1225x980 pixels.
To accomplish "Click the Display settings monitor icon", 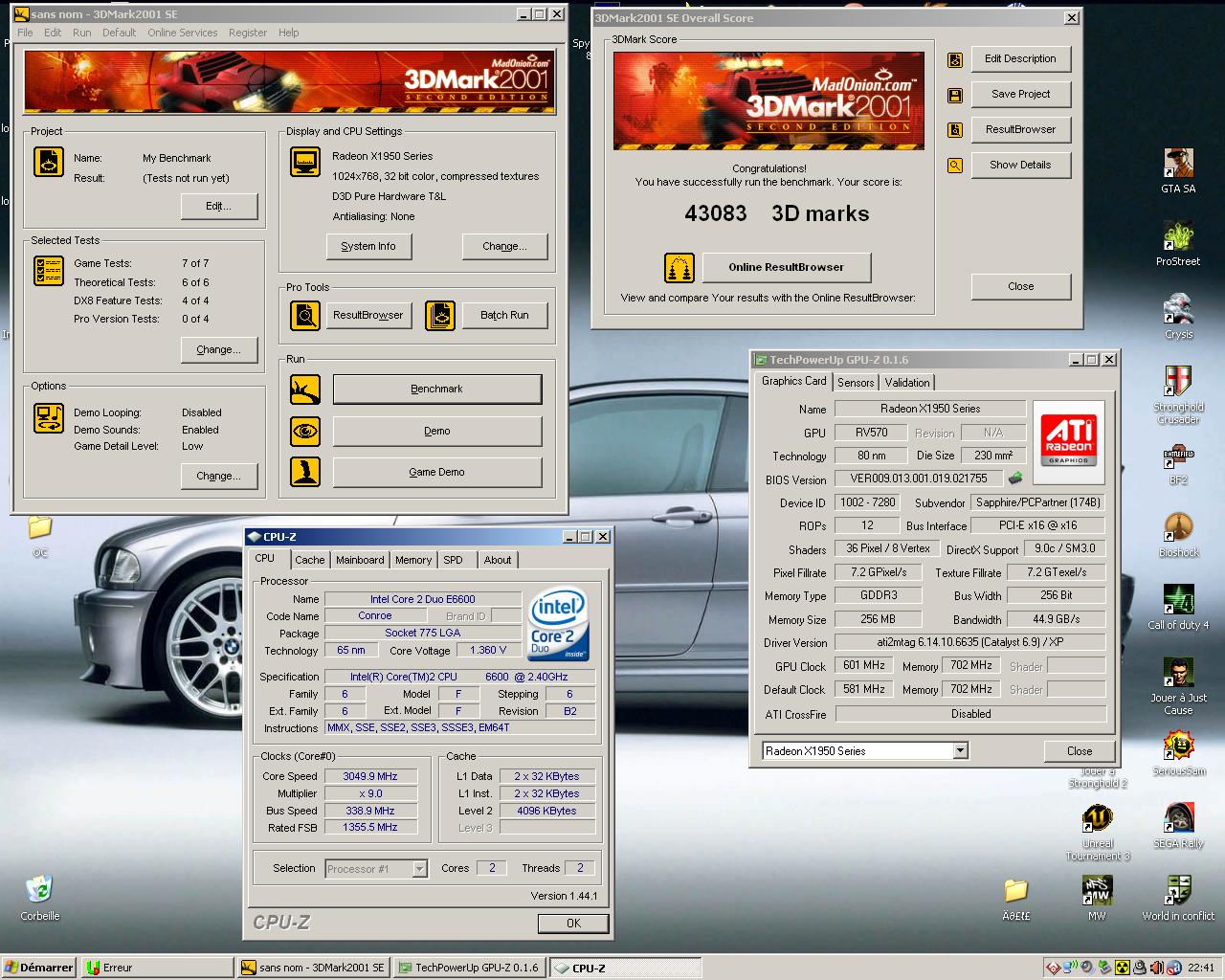I will [x=305, y=162].
